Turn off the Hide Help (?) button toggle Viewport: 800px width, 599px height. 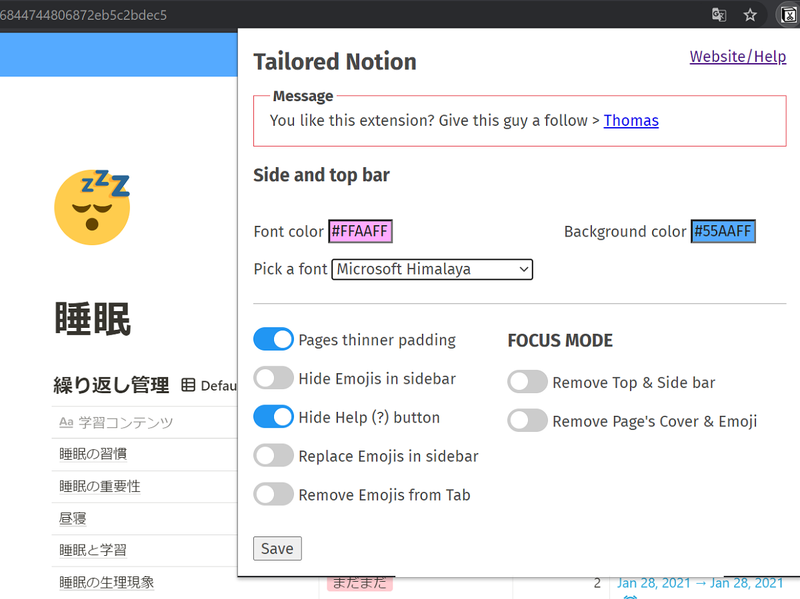(x=273, y=417)
